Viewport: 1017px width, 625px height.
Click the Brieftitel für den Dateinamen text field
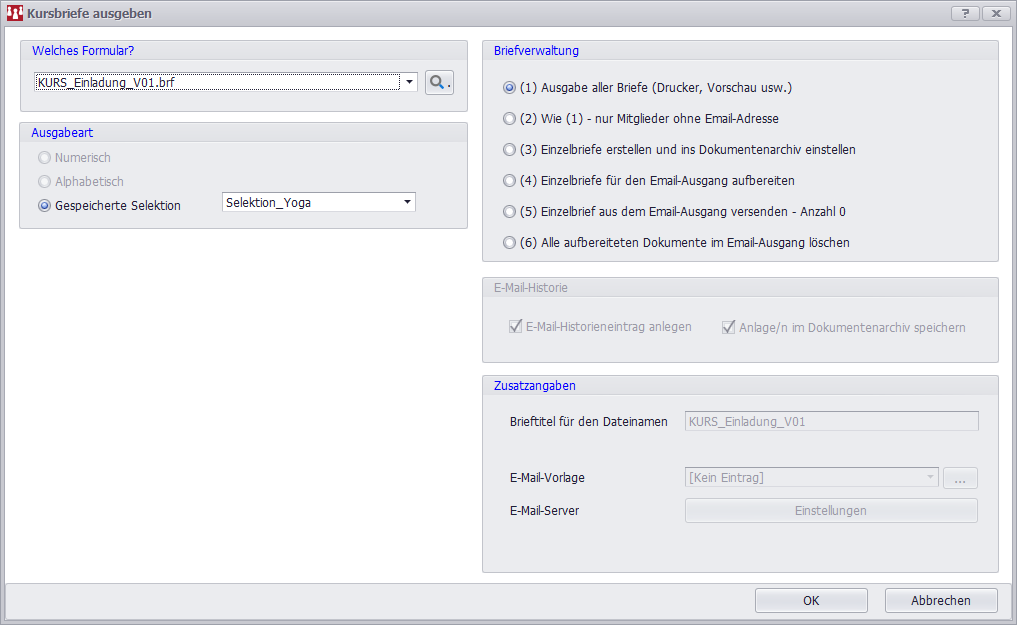(830, 422)
